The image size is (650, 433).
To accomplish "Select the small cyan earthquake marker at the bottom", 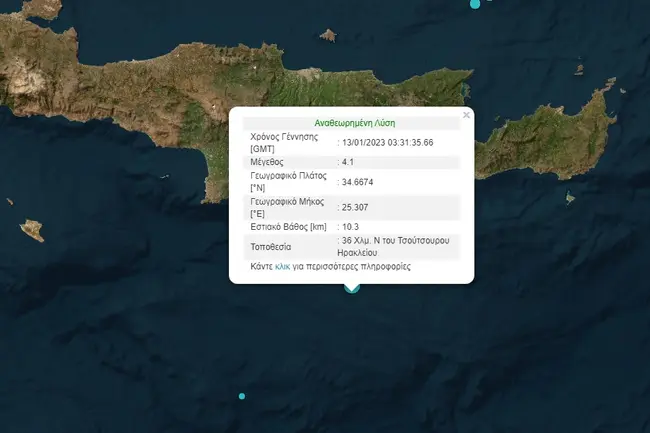I will [x=241, y=397].
